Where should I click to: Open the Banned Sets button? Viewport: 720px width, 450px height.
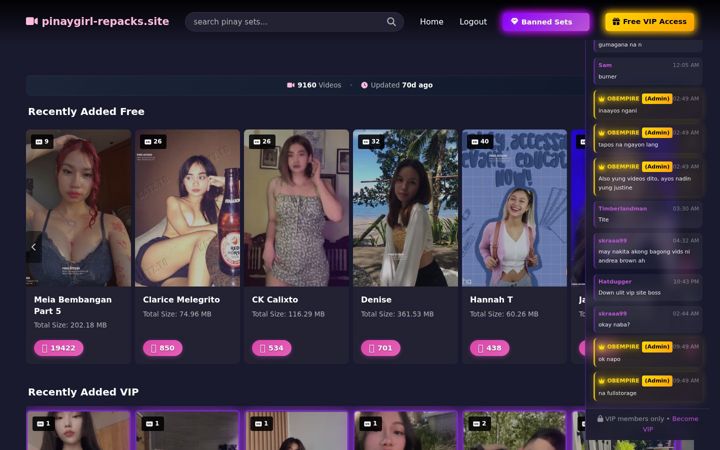coord(546,22)
